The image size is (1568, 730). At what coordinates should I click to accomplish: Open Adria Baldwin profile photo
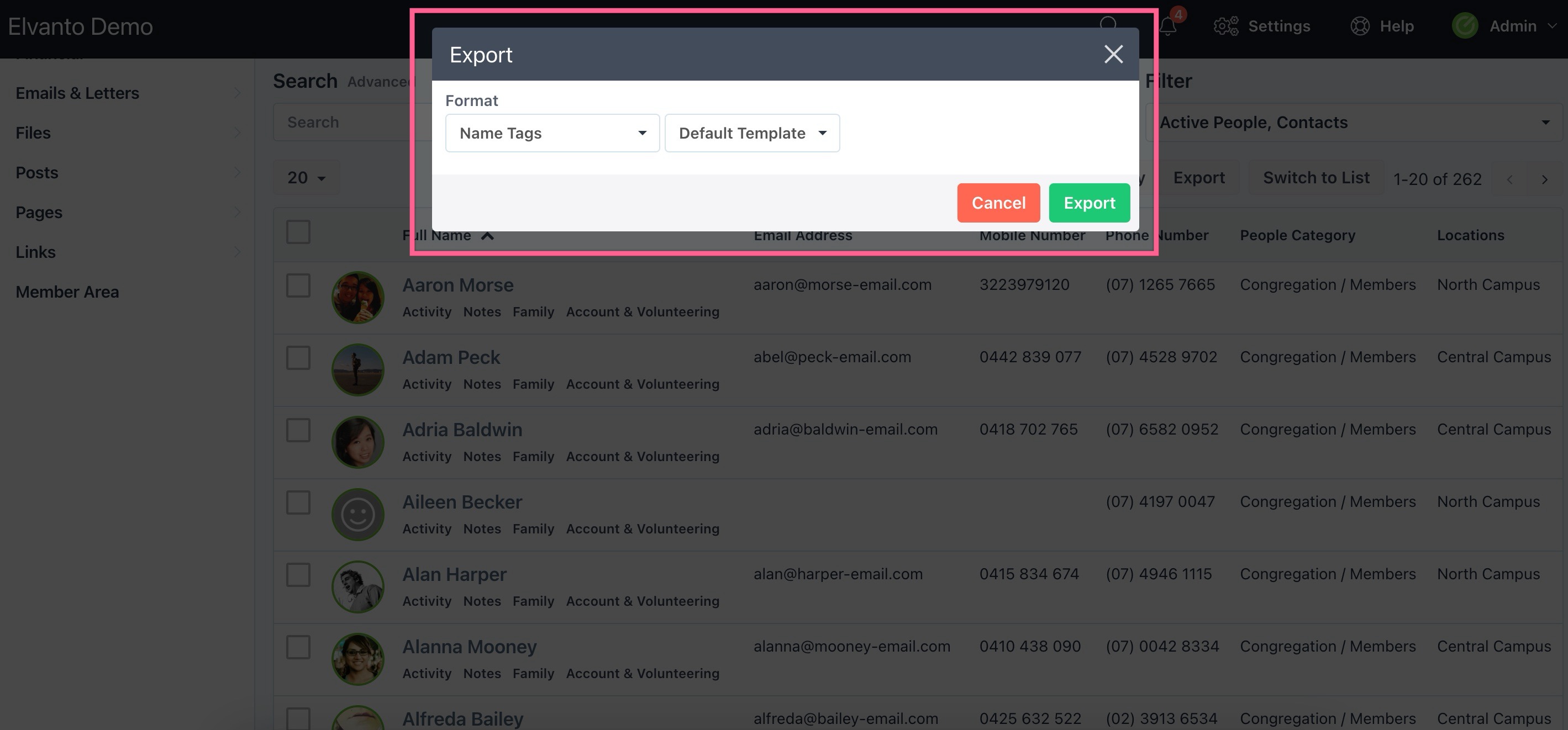358,442
